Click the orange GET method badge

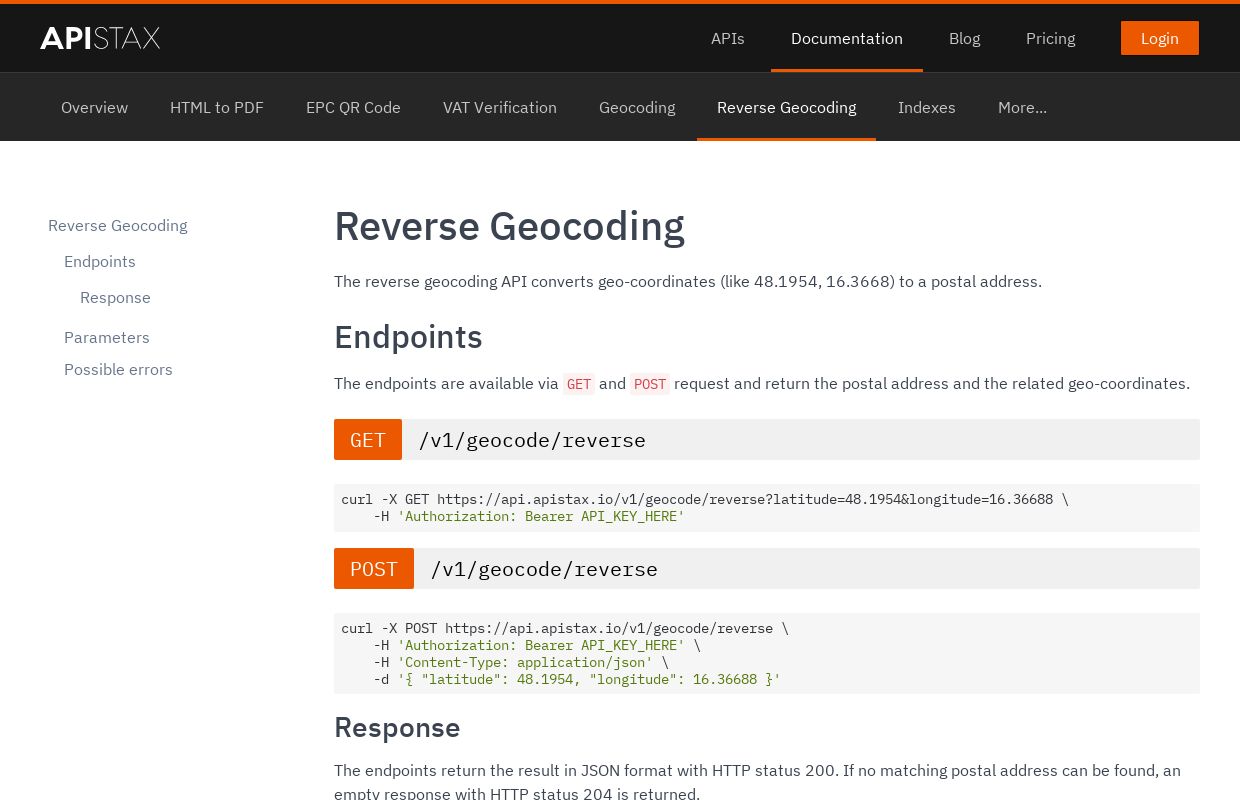(x=368, y=440)
